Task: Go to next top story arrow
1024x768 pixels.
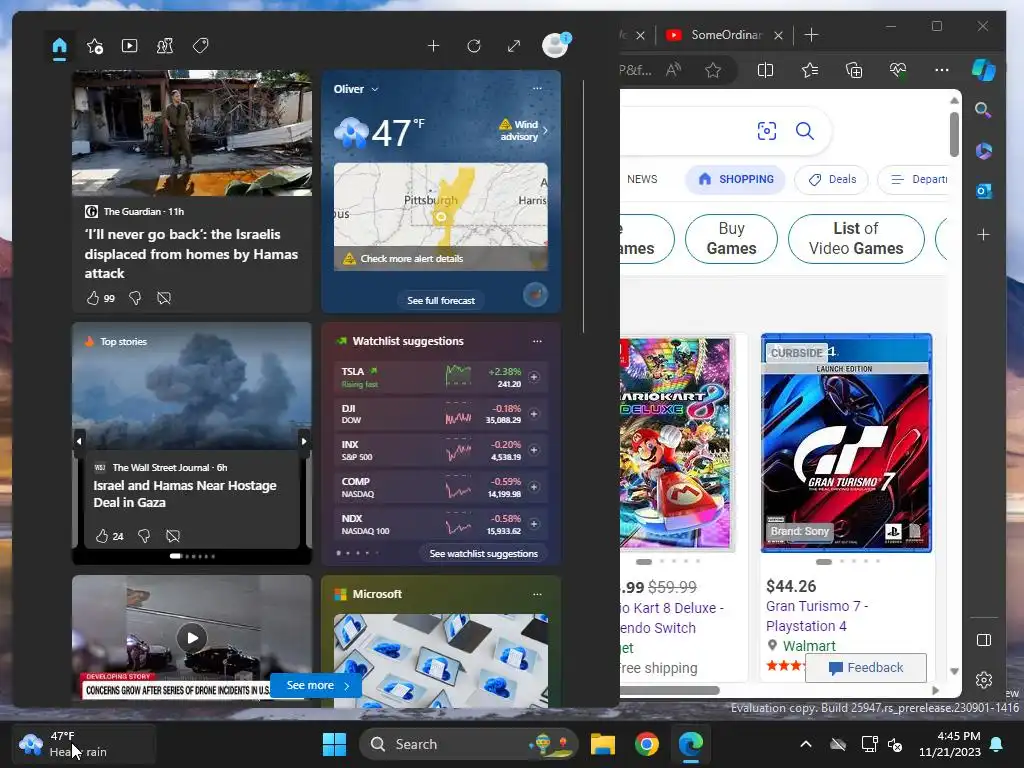Action: [304, 441]
